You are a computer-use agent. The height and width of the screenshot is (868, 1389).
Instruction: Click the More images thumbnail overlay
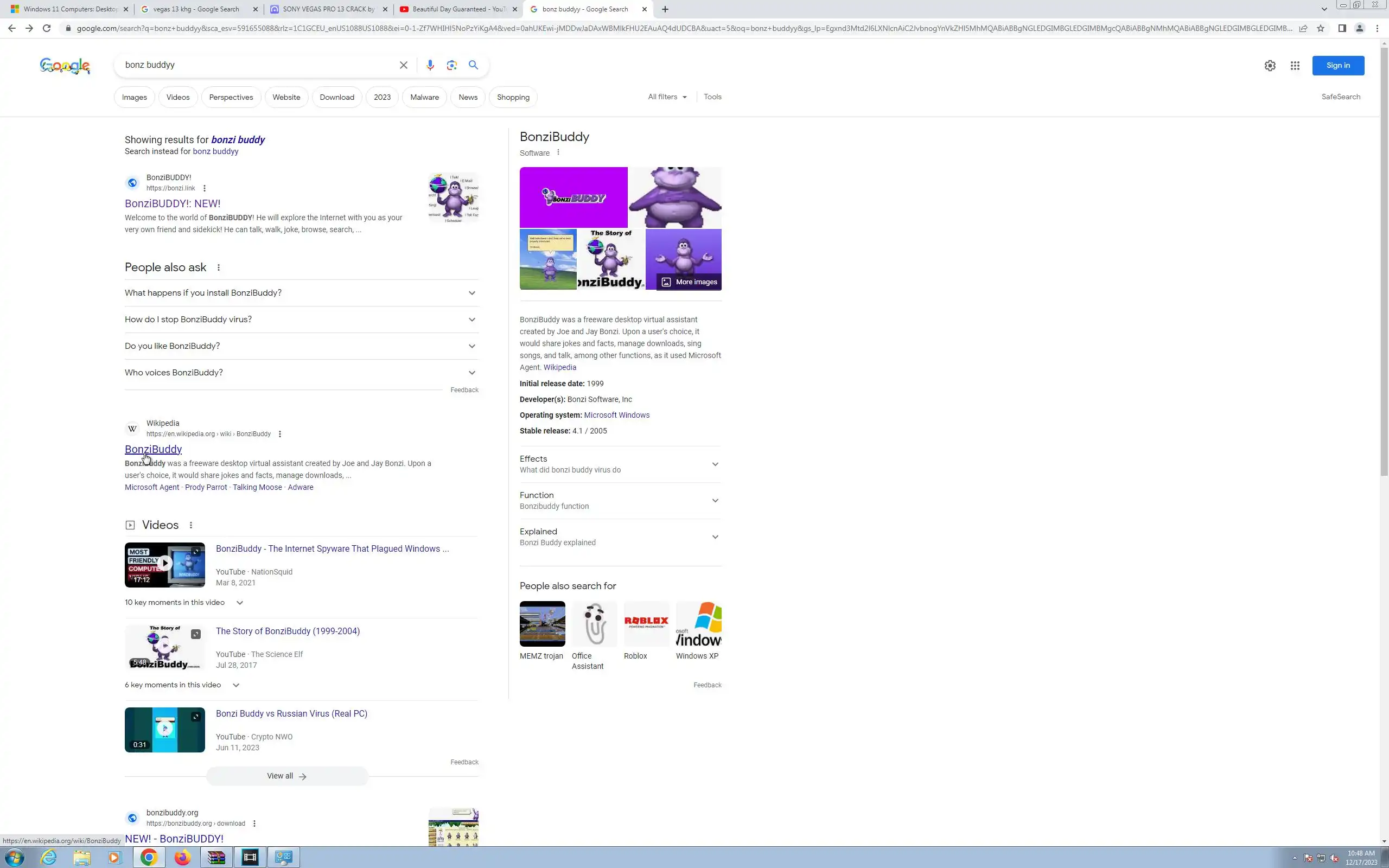pyautogui.click(x=689, y=282)
